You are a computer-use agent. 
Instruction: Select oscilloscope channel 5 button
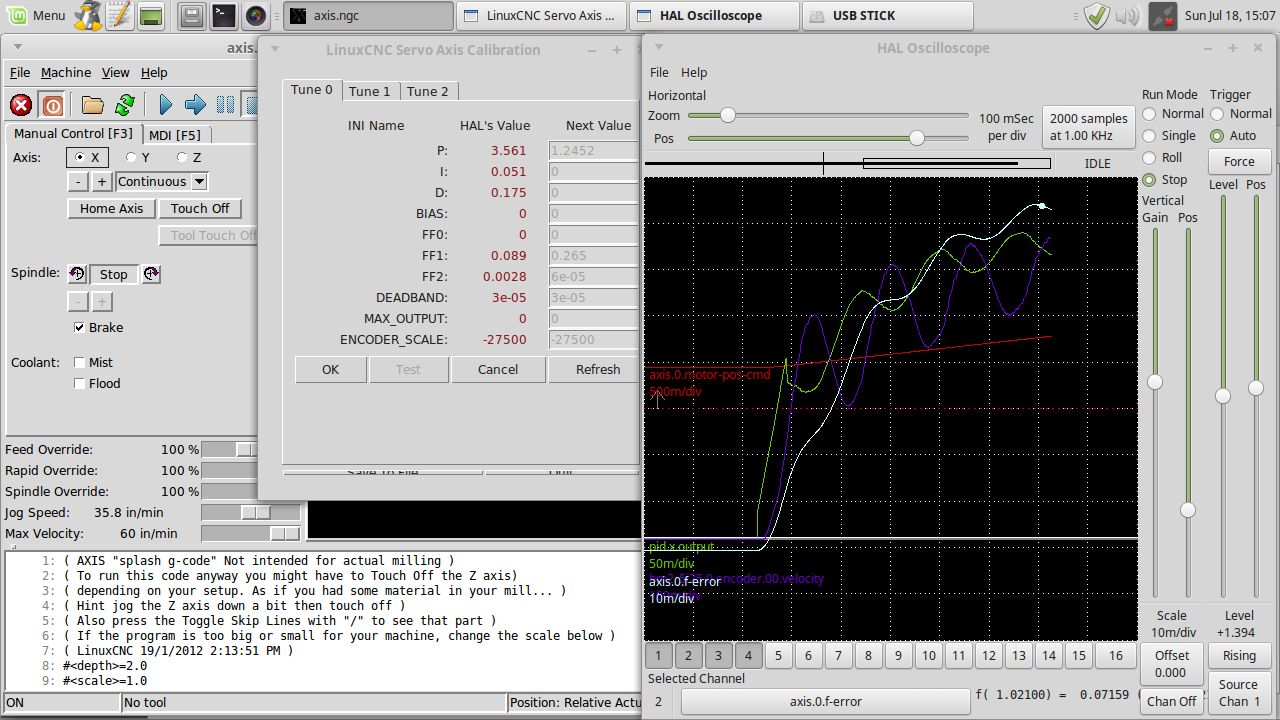point(778,656)
